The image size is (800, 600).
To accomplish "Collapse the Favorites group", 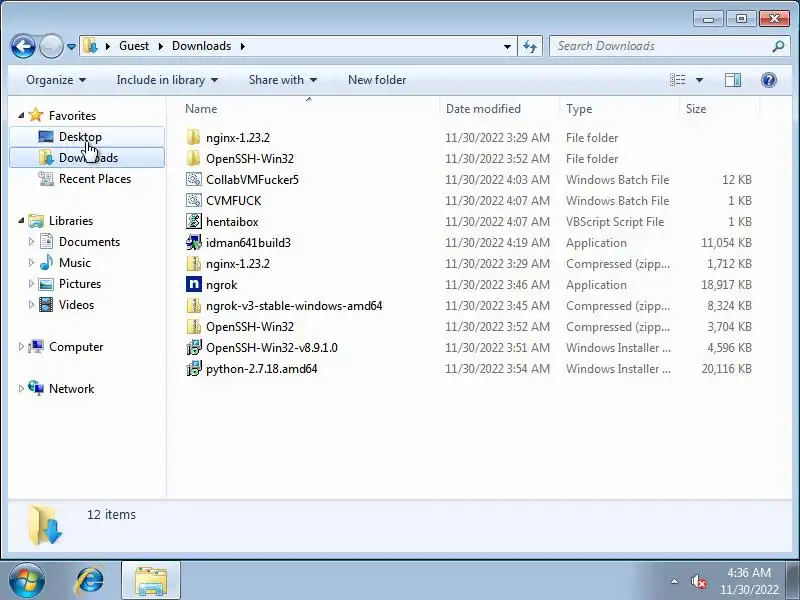I will tap(21, 115).
